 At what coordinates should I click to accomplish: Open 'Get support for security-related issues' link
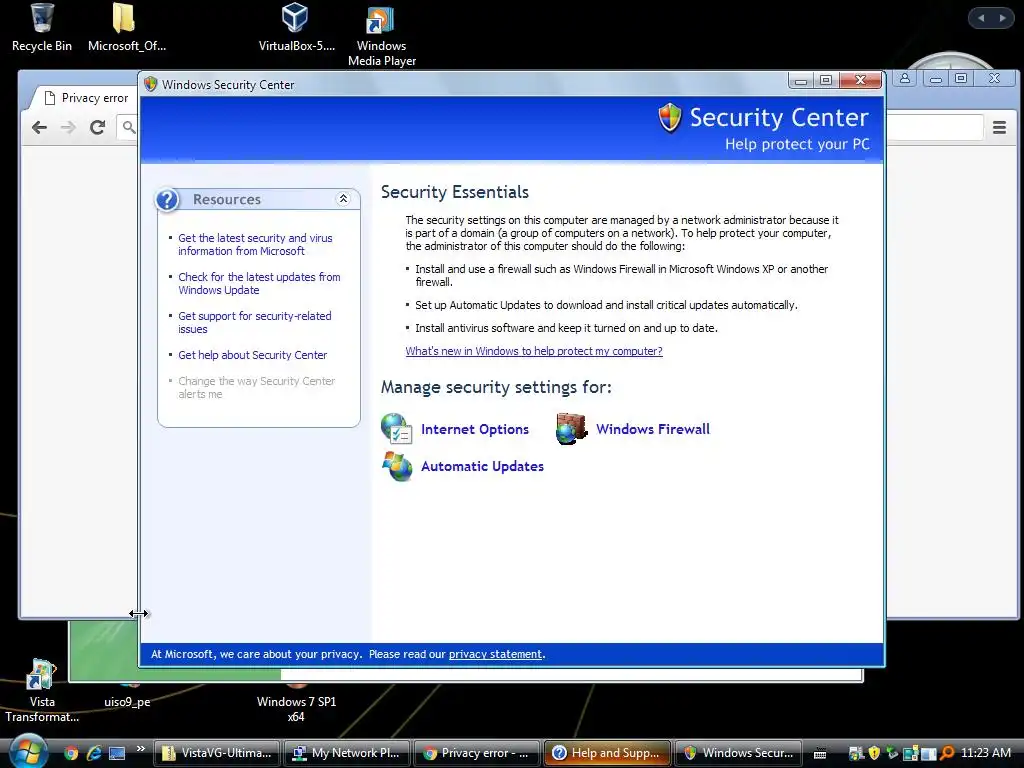(x=255, y=323)
